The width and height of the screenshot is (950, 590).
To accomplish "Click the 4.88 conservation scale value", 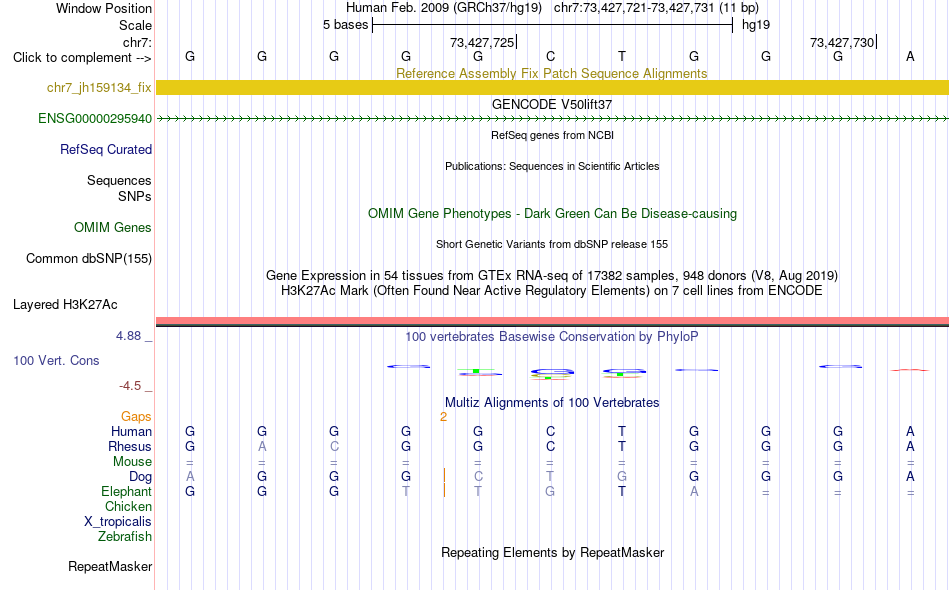I will [128, 336].
